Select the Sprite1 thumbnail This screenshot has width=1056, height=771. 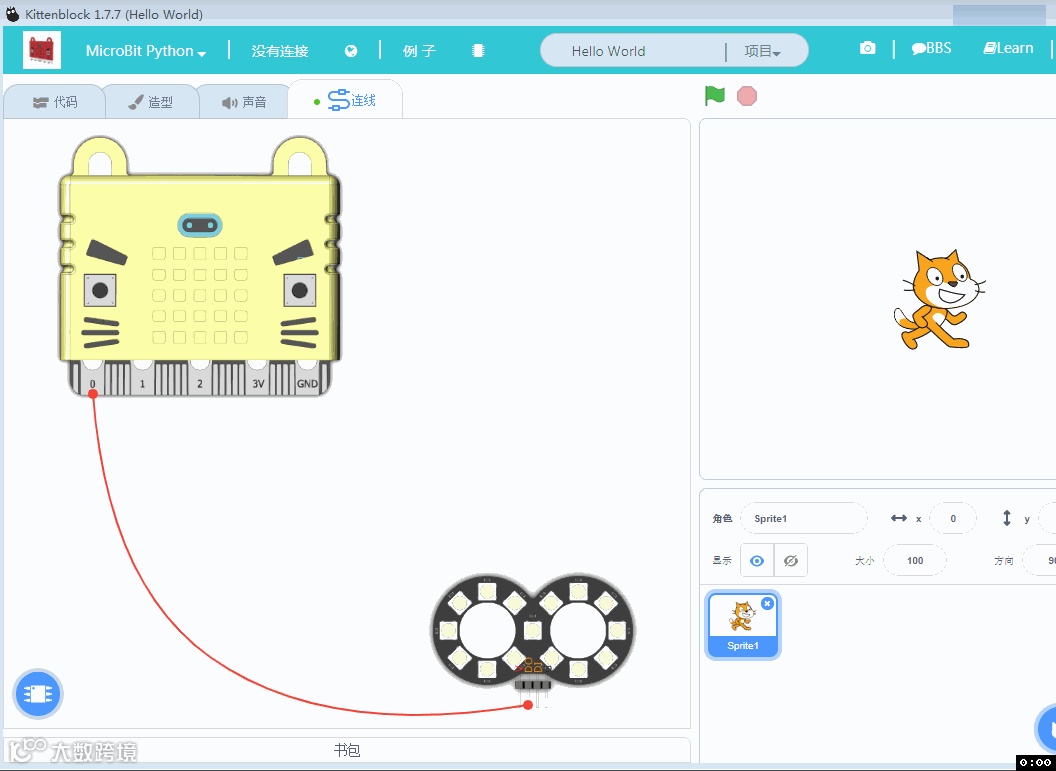tap(743, 625)
